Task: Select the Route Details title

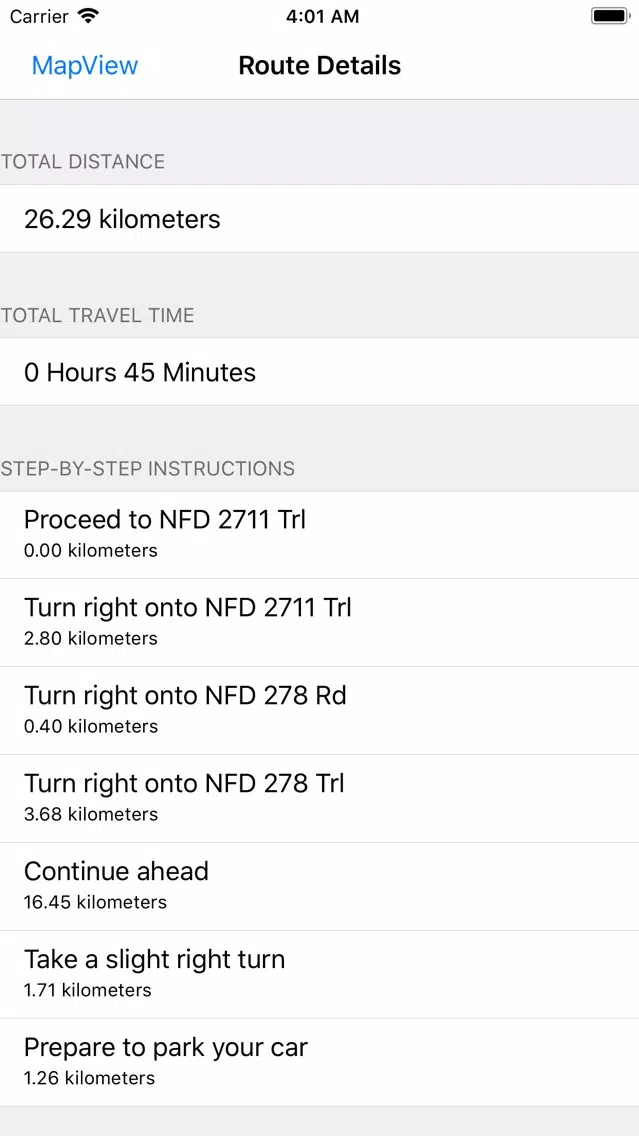Action: point(320,66)
